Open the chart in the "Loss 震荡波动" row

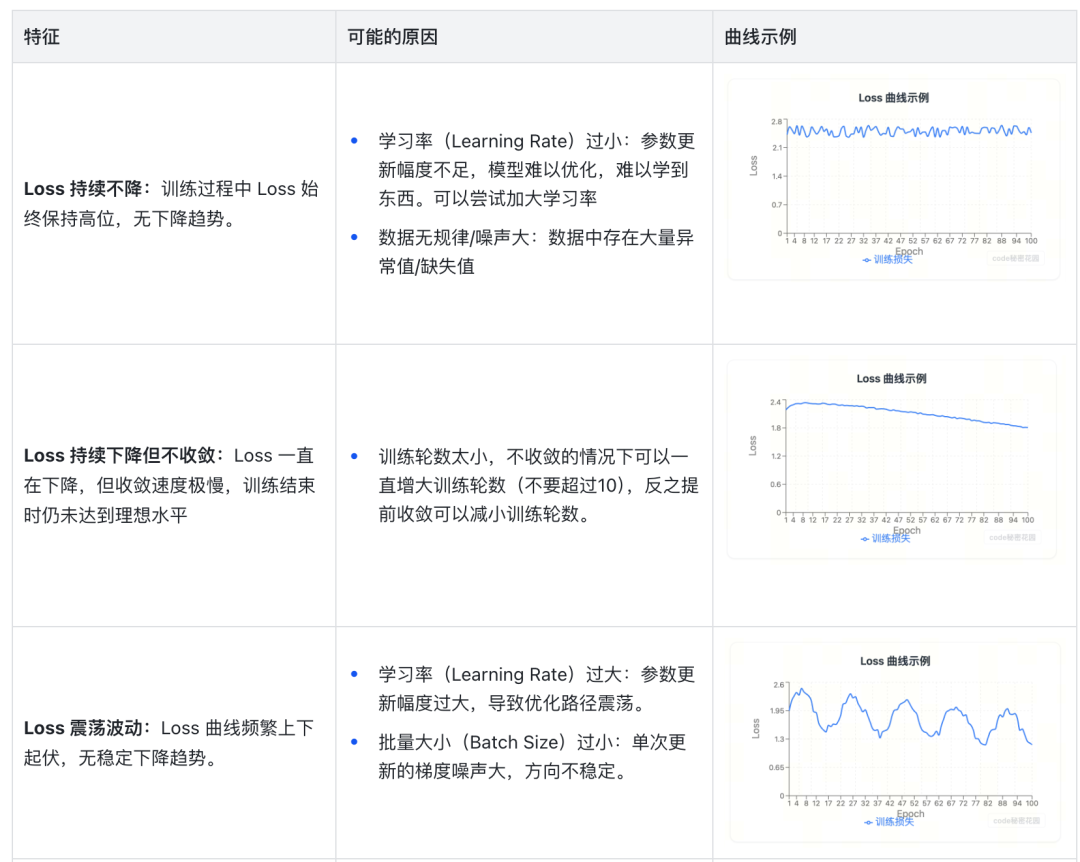click(x=895, y=742)
